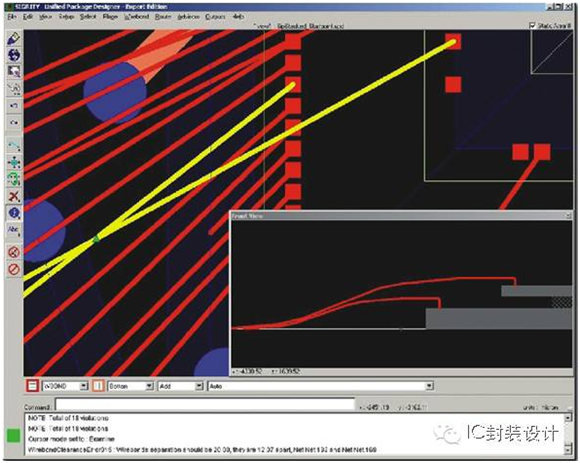The height and width of the screenshot is (463, 580).
Task: Open the Edit menu
Action: pyautogui.click(x=28, y=17)
